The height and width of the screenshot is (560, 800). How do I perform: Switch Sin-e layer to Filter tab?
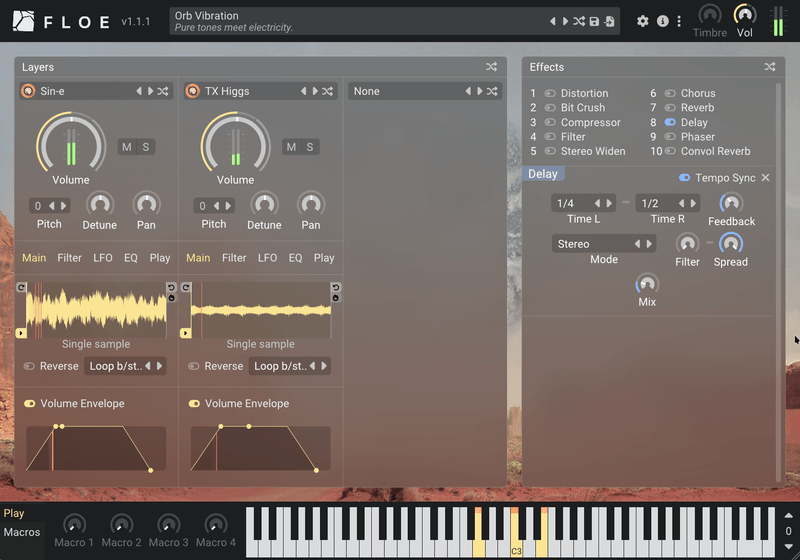[70, 258]
